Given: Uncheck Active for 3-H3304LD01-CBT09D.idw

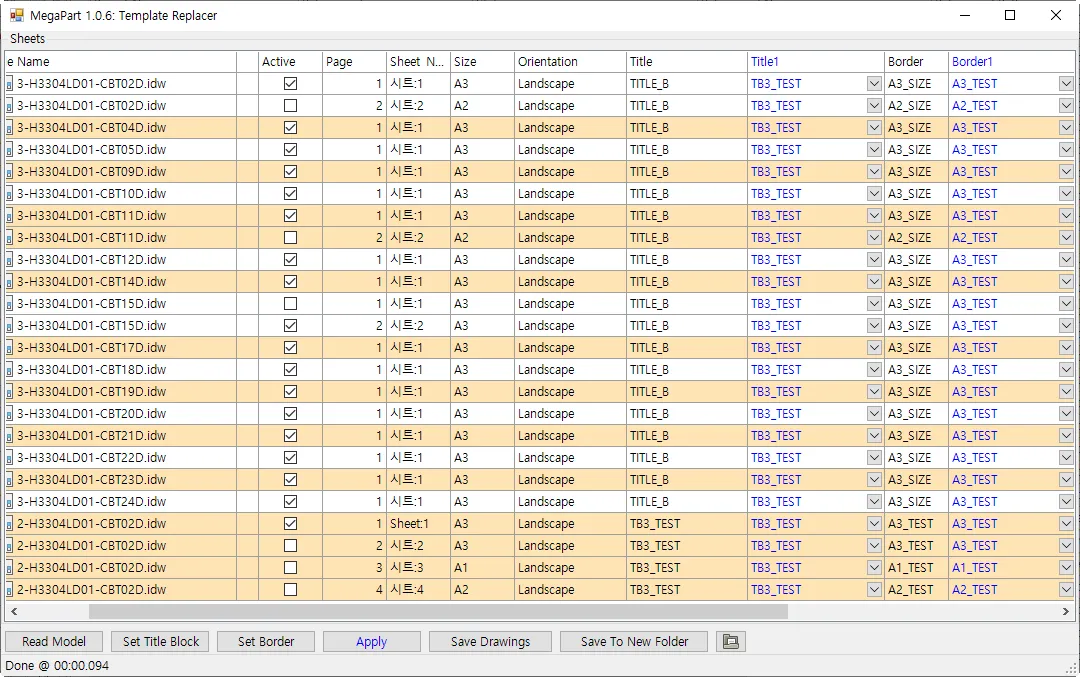Looking at the screenshot, I should (x=291, y=171).
